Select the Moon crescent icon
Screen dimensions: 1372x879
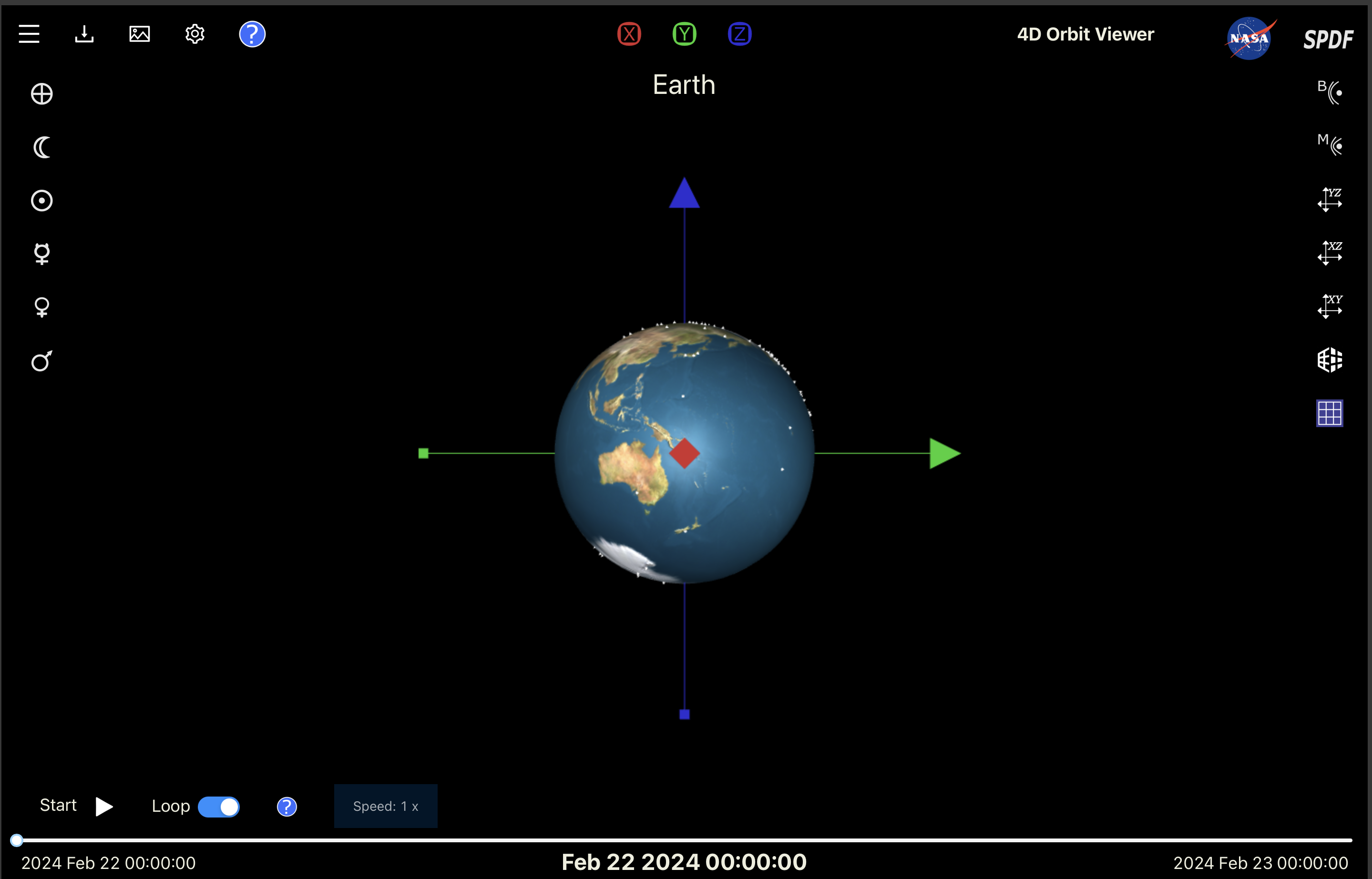[41, 147]
